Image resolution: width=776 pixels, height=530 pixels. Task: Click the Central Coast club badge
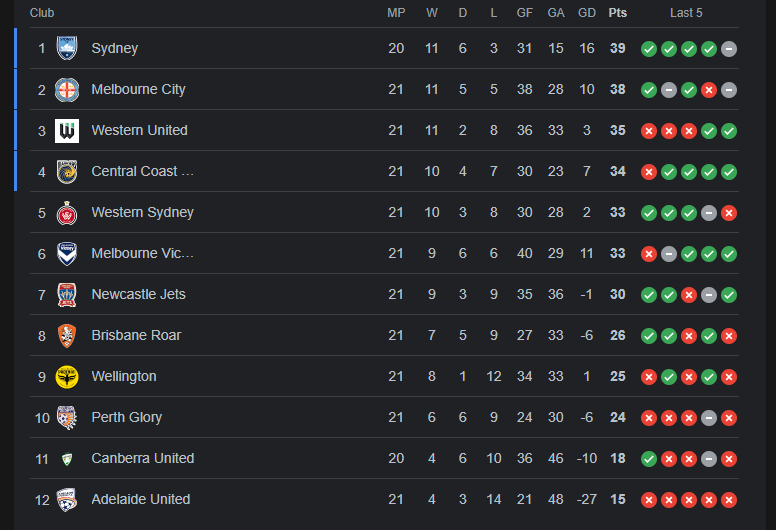67,171
